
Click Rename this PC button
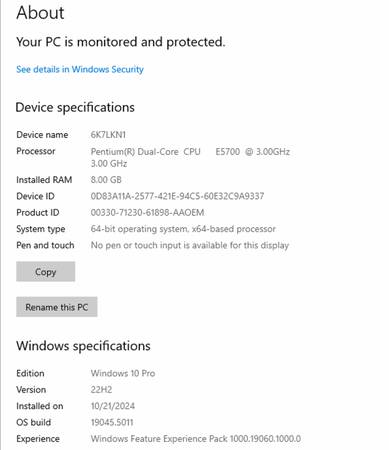coord(57,307)
